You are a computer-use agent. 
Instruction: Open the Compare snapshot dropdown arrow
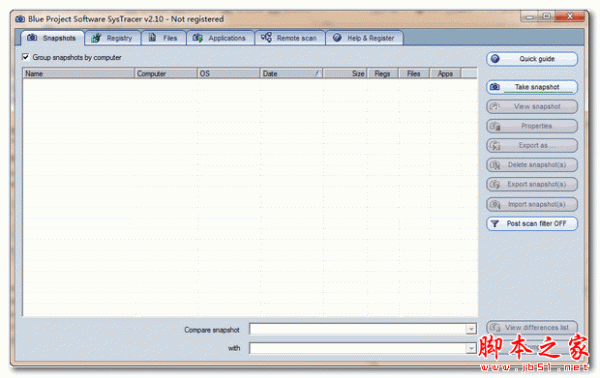(x=471, y=329)
